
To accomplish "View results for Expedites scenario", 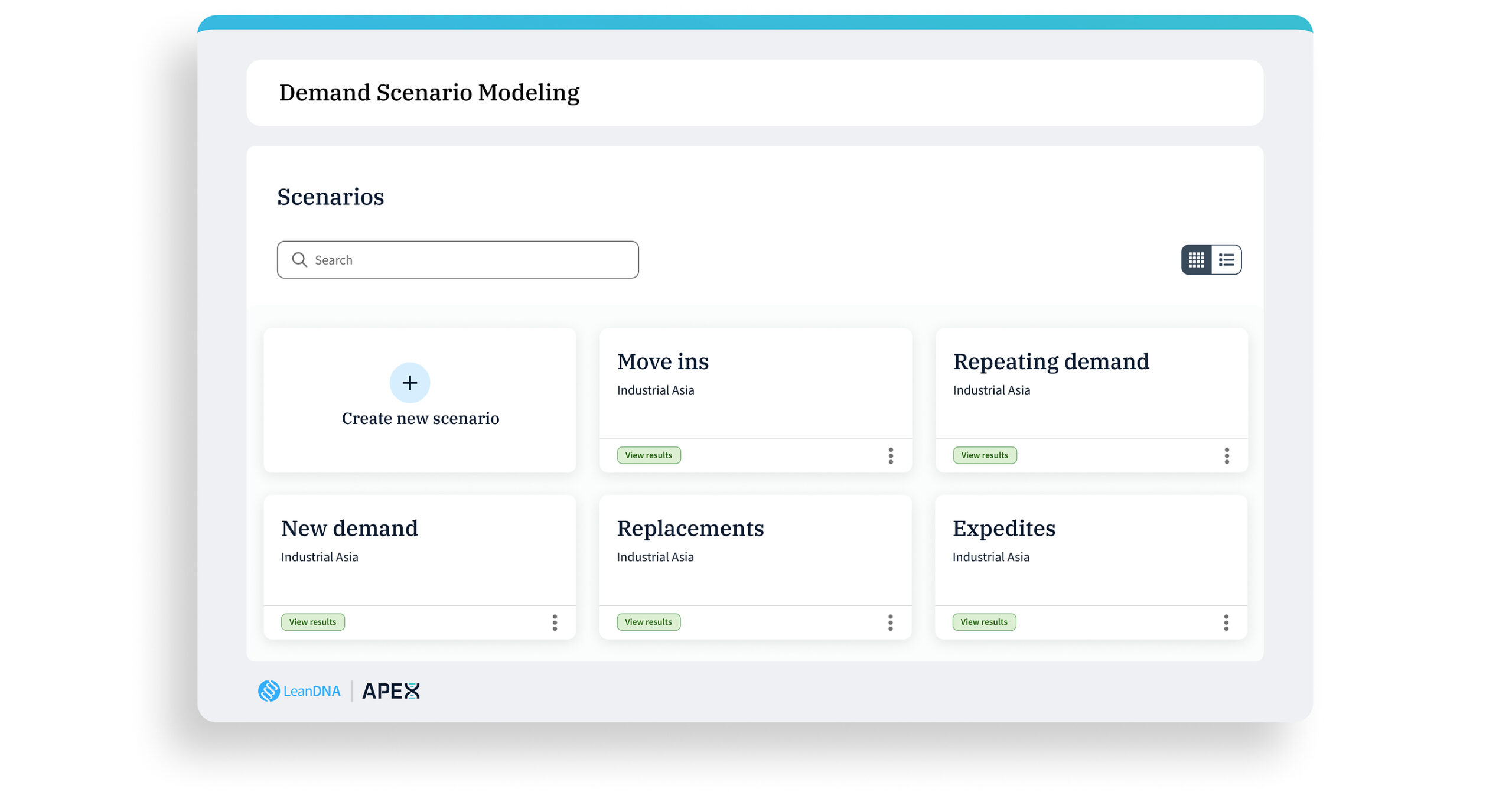I will 984,622.
